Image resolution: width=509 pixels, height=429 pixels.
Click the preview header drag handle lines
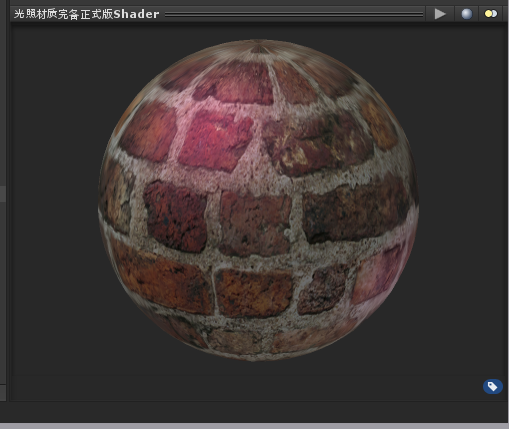pos(294,14)
